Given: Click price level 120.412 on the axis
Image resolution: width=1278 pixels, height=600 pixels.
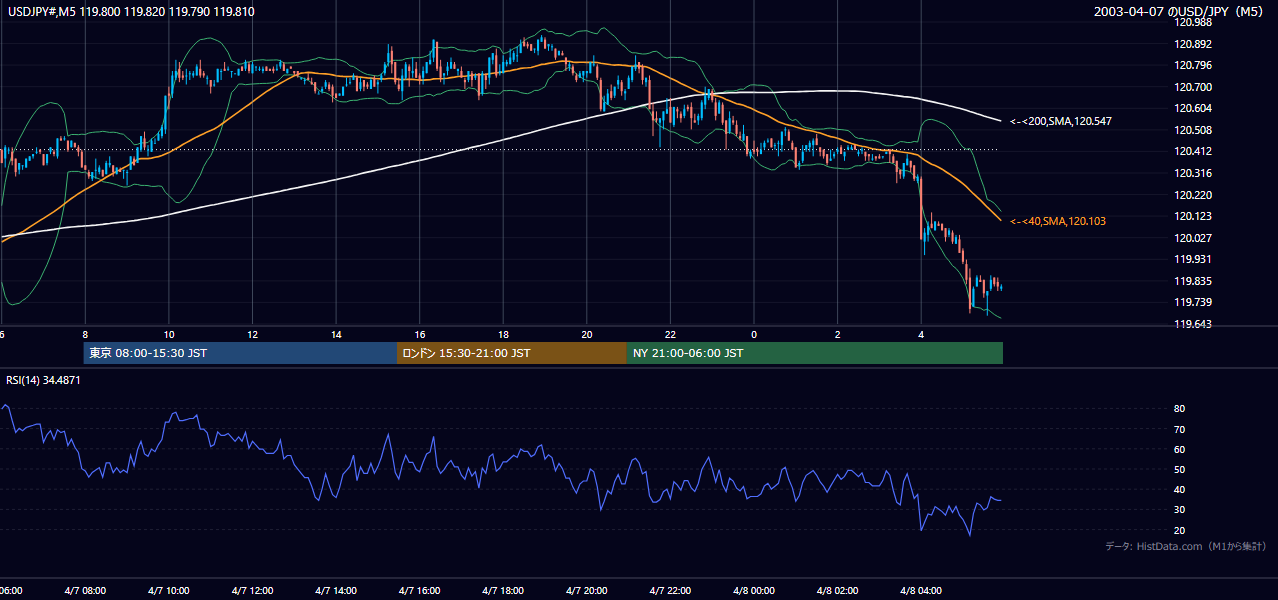Looking at the screenshot, I should click(1192, 151).
